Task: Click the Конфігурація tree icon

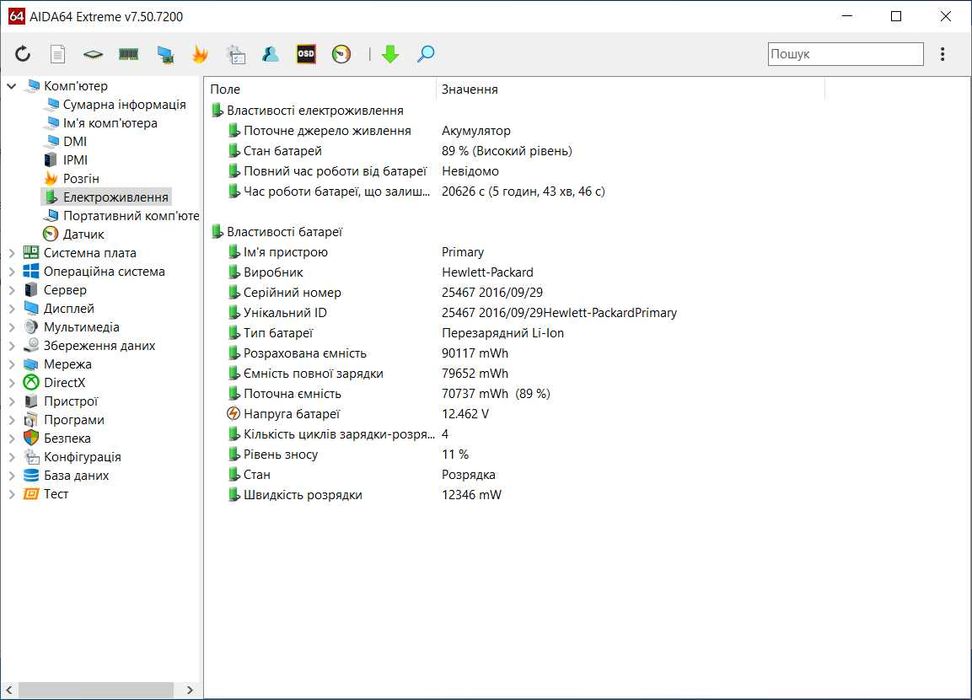Action: (x=31, y=457)
